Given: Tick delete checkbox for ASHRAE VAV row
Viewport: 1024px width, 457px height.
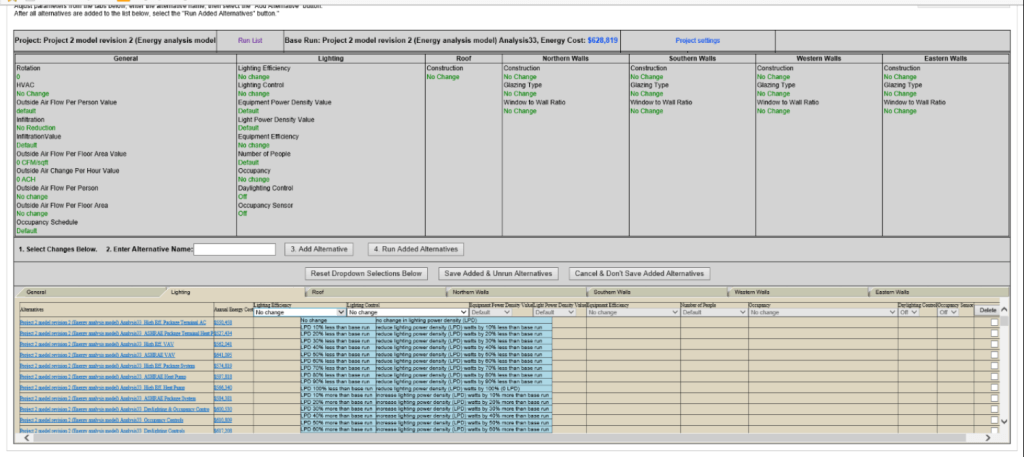Looking at the screenshot, I should pos(994,355).
